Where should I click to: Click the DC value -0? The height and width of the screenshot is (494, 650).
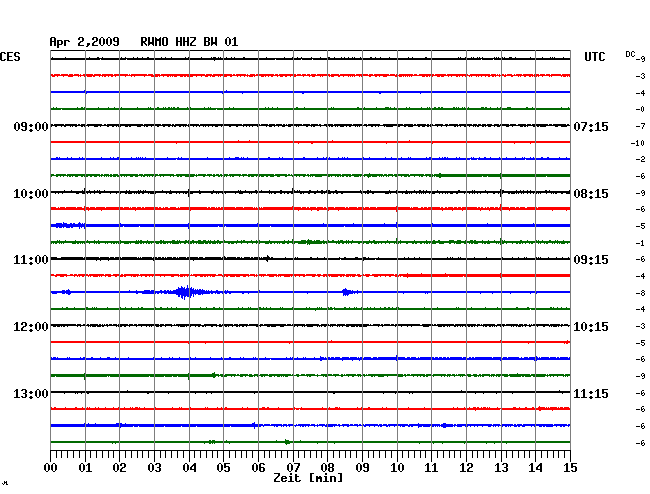(x=640, y=109)
